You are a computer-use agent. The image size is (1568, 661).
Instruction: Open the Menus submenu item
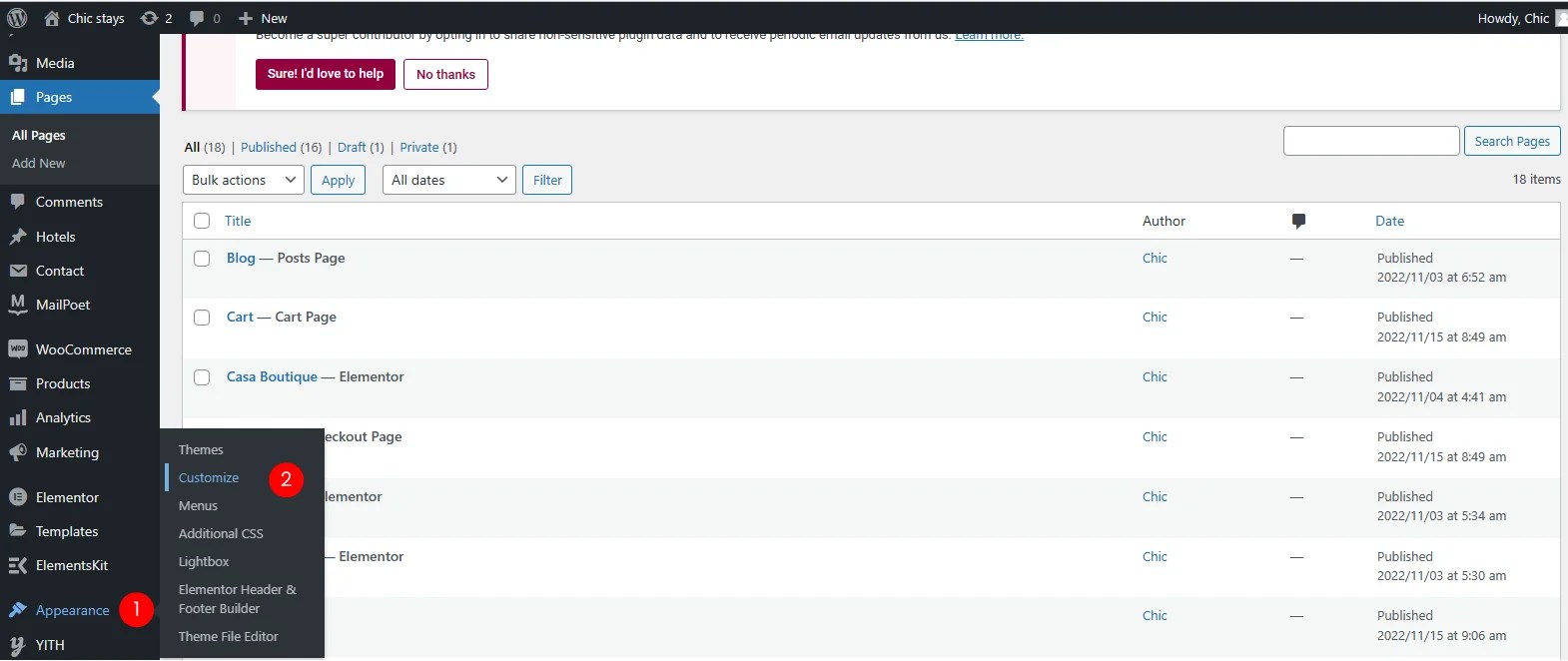pos(198,506)
